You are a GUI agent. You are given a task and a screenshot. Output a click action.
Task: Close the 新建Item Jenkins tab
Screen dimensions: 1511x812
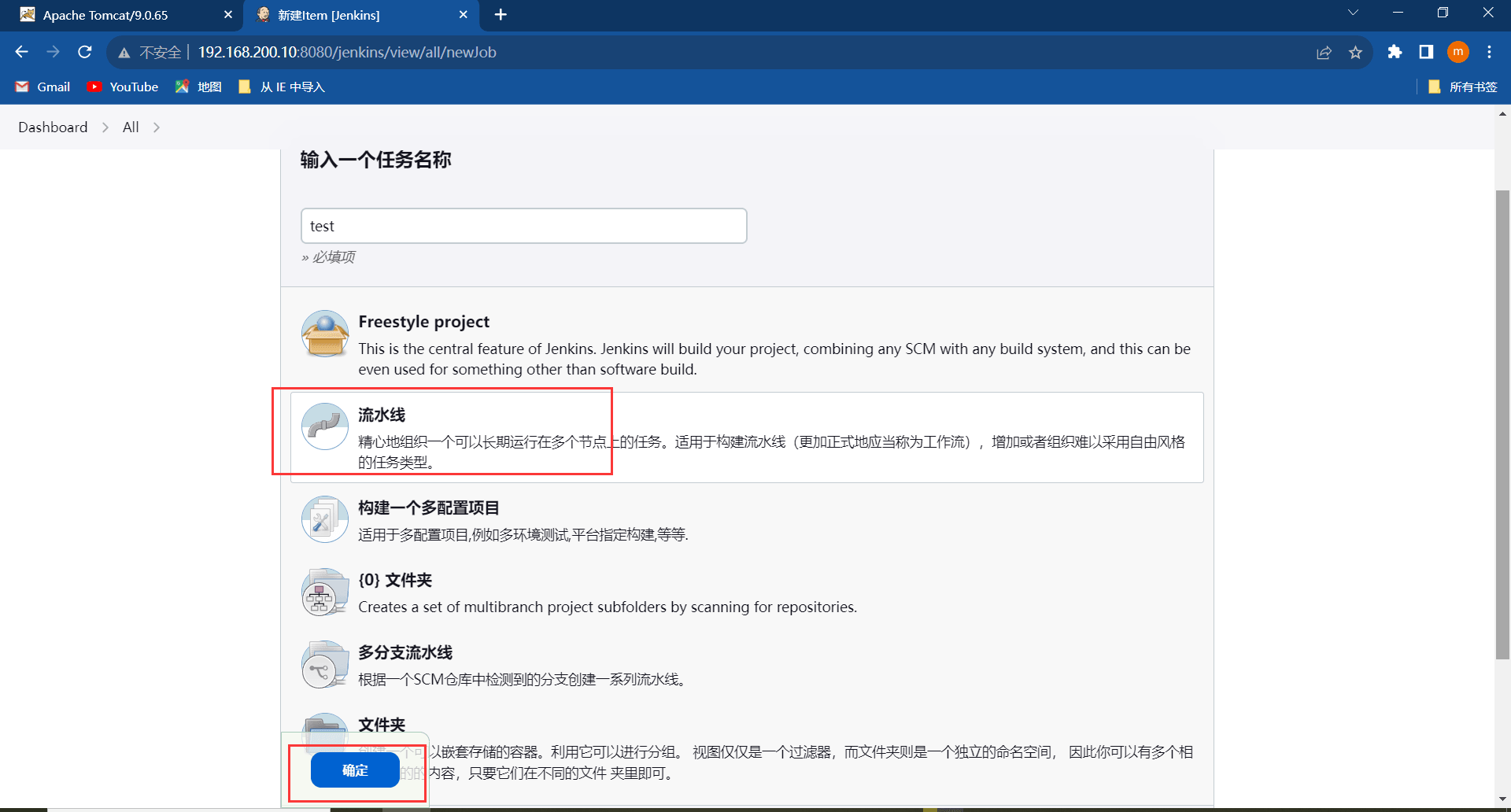pyautogui.click(x=464, y=15)
